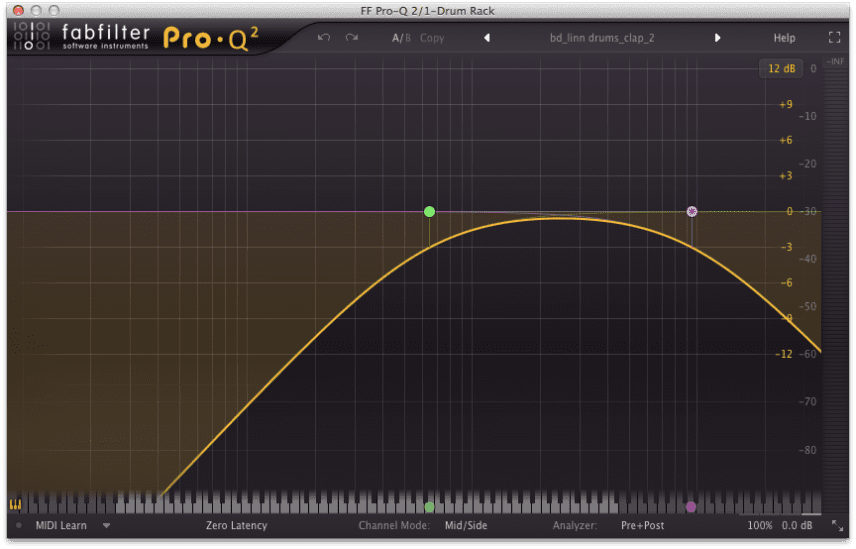Go to the previous preset arrow
This screenshot has height=549, width=856.
point(487,38)
